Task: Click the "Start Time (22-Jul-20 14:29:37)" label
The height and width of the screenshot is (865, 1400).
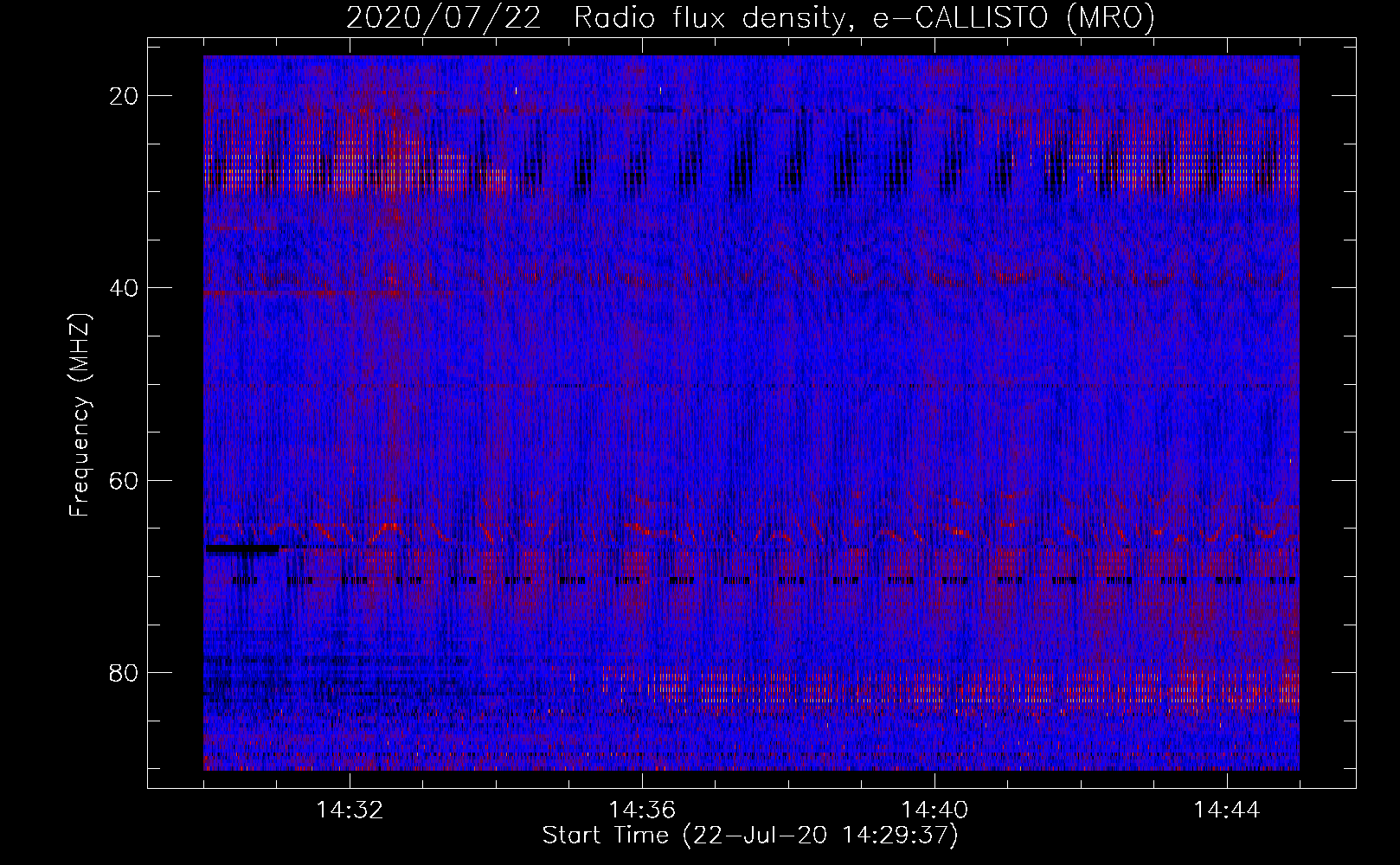Action: click(x=750, y=836)
